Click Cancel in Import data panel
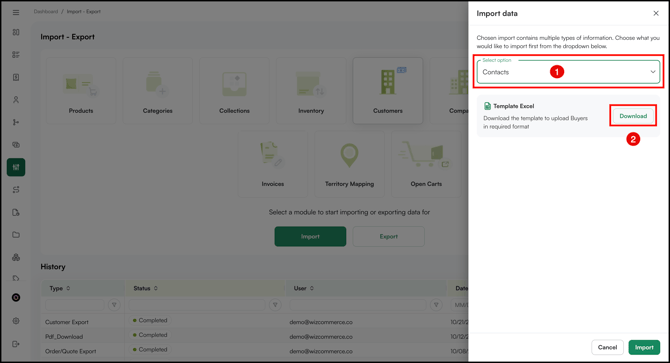This screenshot has height=363, width=670. 607,347
